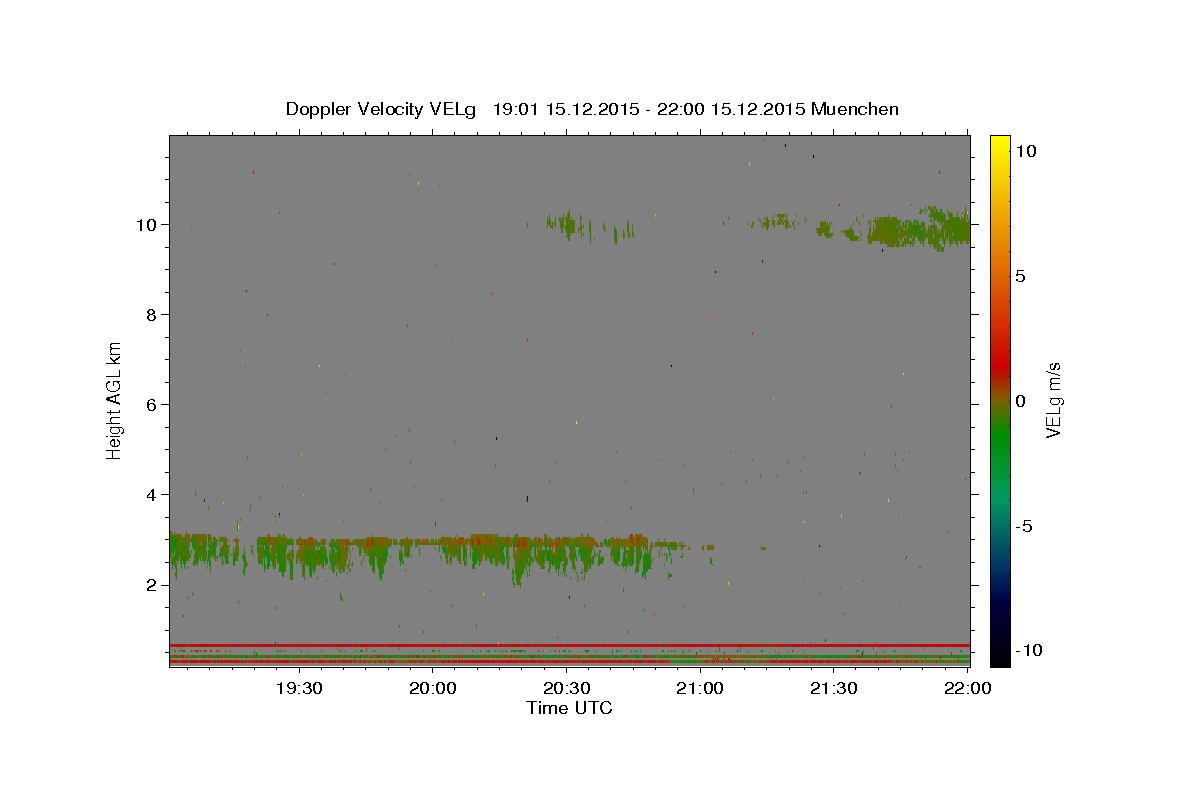Viewport: 1200px width, 800px height.
Task: Click the height tick label 4
Action: [153, 494]
